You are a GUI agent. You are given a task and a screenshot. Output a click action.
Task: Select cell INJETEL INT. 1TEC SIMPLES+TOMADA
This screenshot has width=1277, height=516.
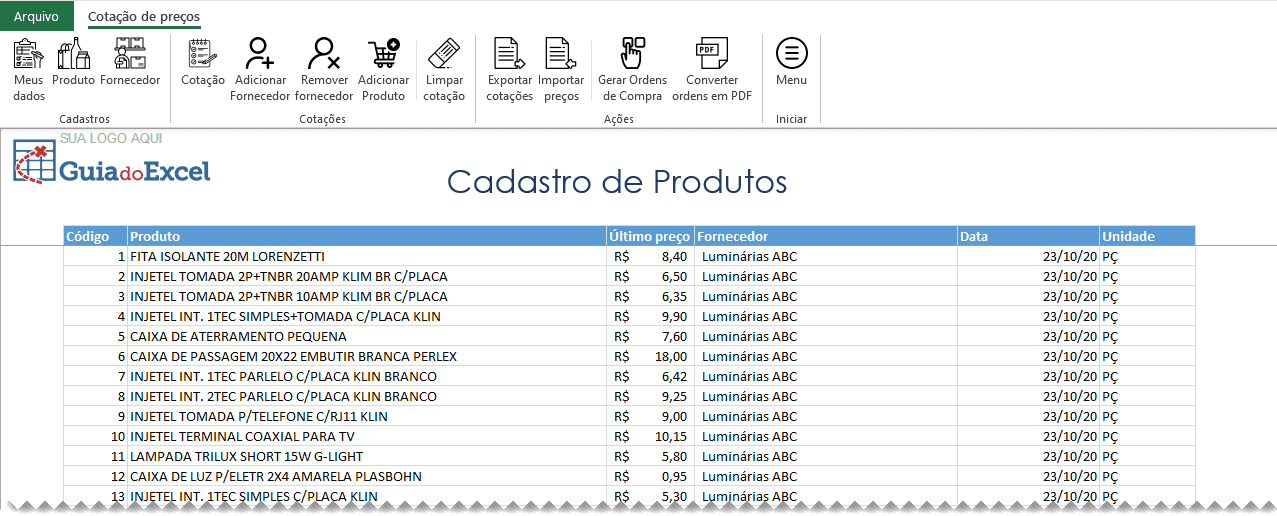tap(366, 316)
